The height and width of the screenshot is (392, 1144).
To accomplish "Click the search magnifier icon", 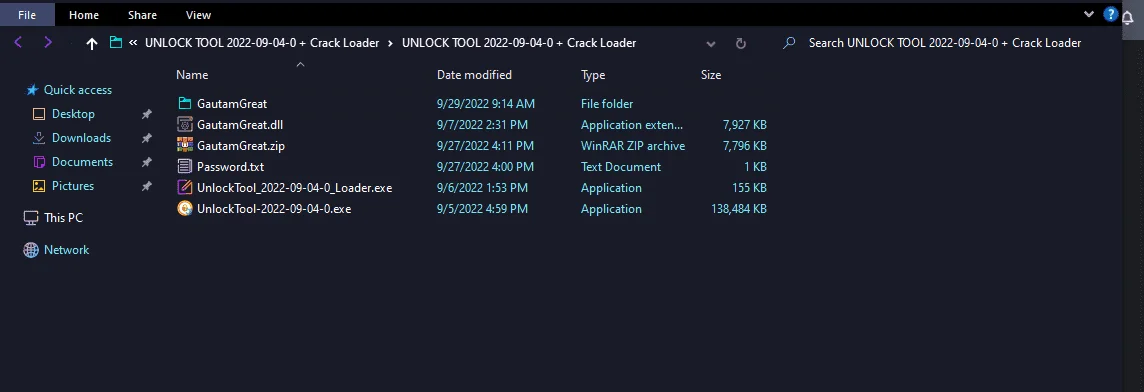I will [x=788, y=43].
